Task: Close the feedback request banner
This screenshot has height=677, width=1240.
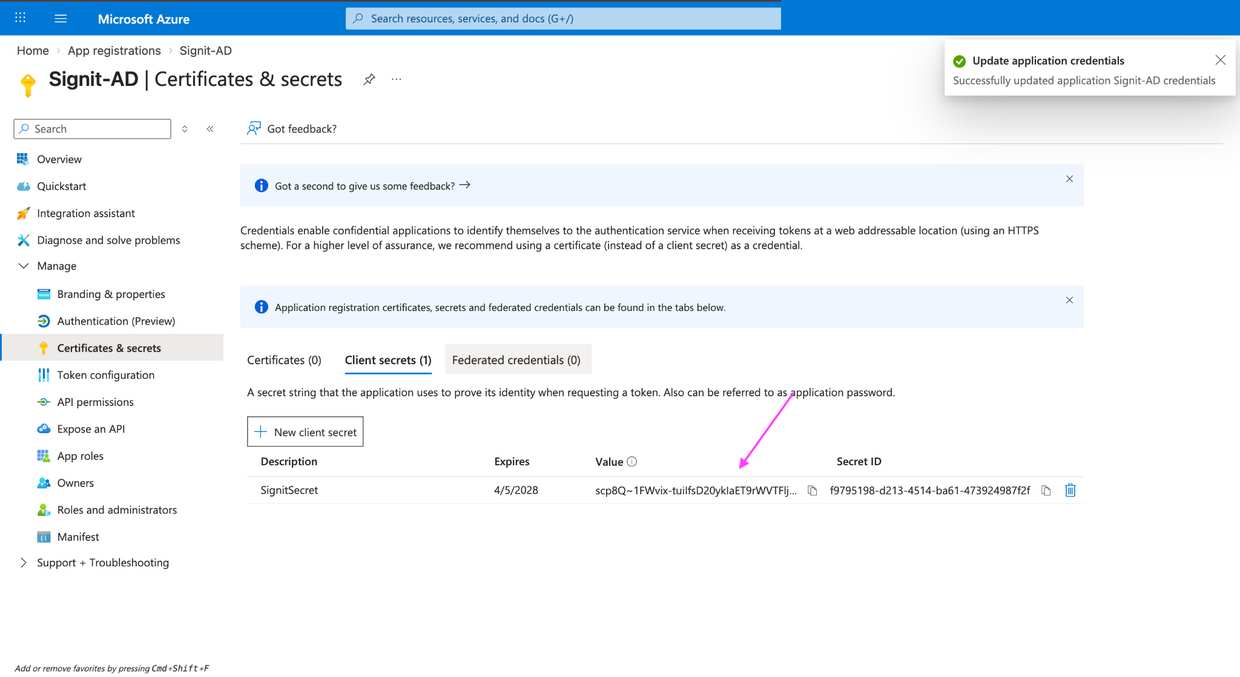Action: [x=1069, y=179]
